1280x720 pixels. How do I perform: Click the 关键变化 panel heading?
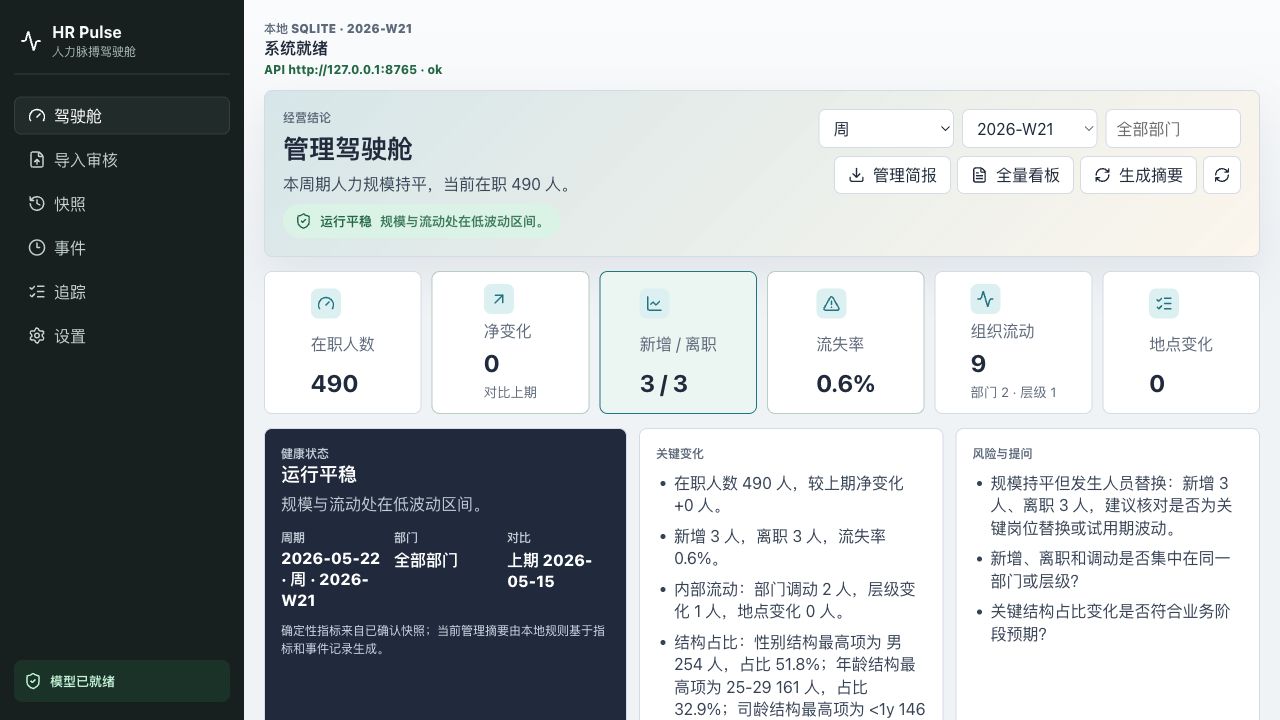[x=680, y=453]
